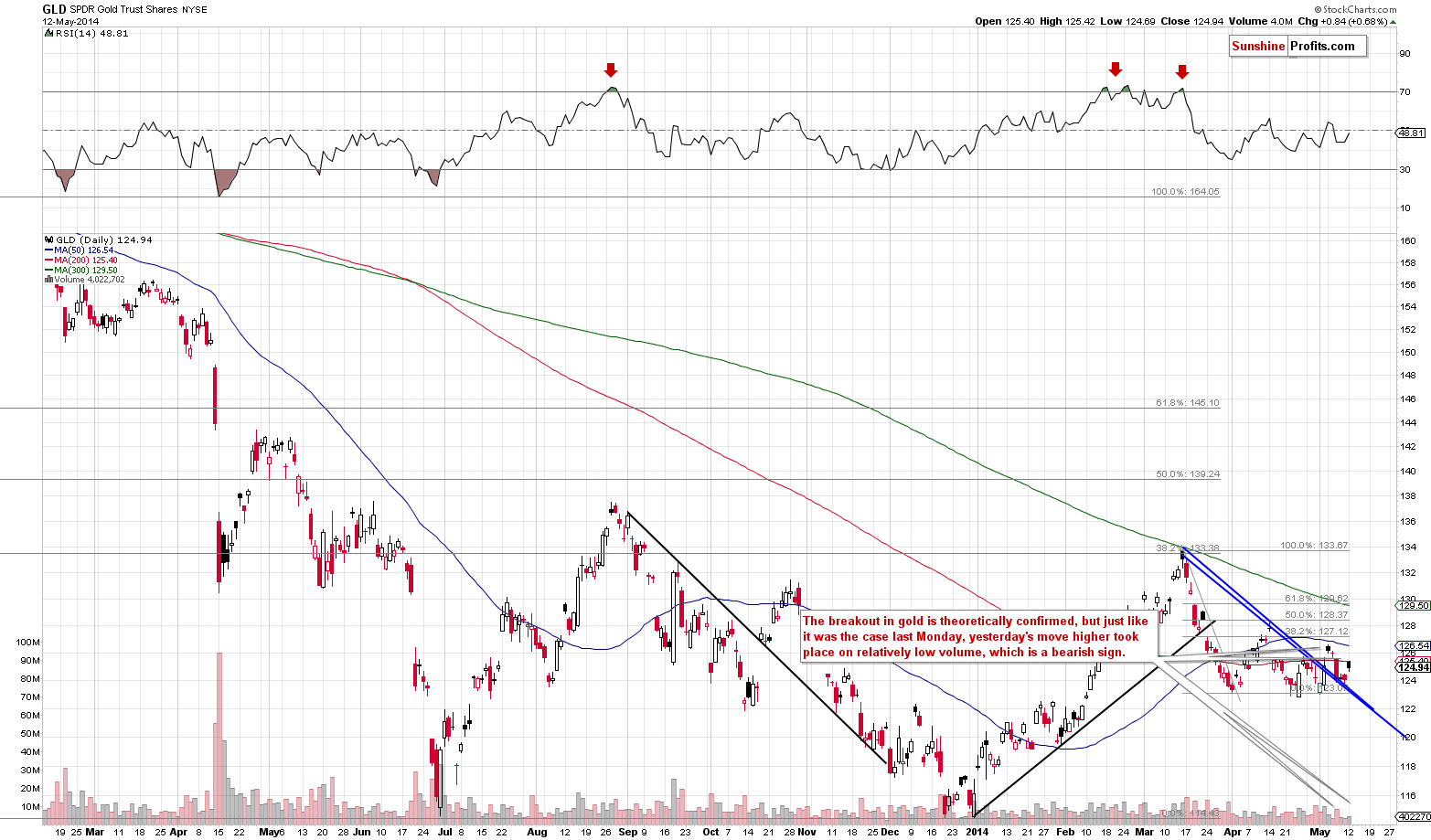Viewport: 1431px width, 840px height.
Task: Click the 129.50 price tag on right axis
Action: pos(1414,605)
